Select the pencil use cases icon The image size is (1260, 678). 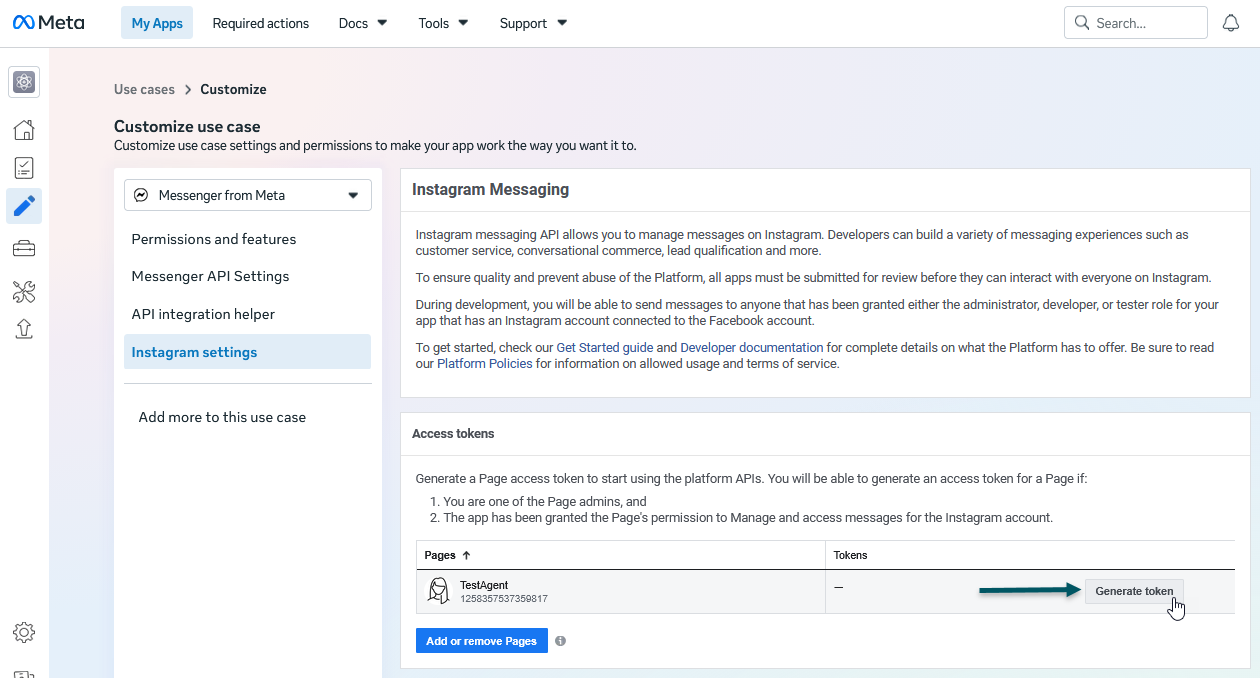coord(24,206)
